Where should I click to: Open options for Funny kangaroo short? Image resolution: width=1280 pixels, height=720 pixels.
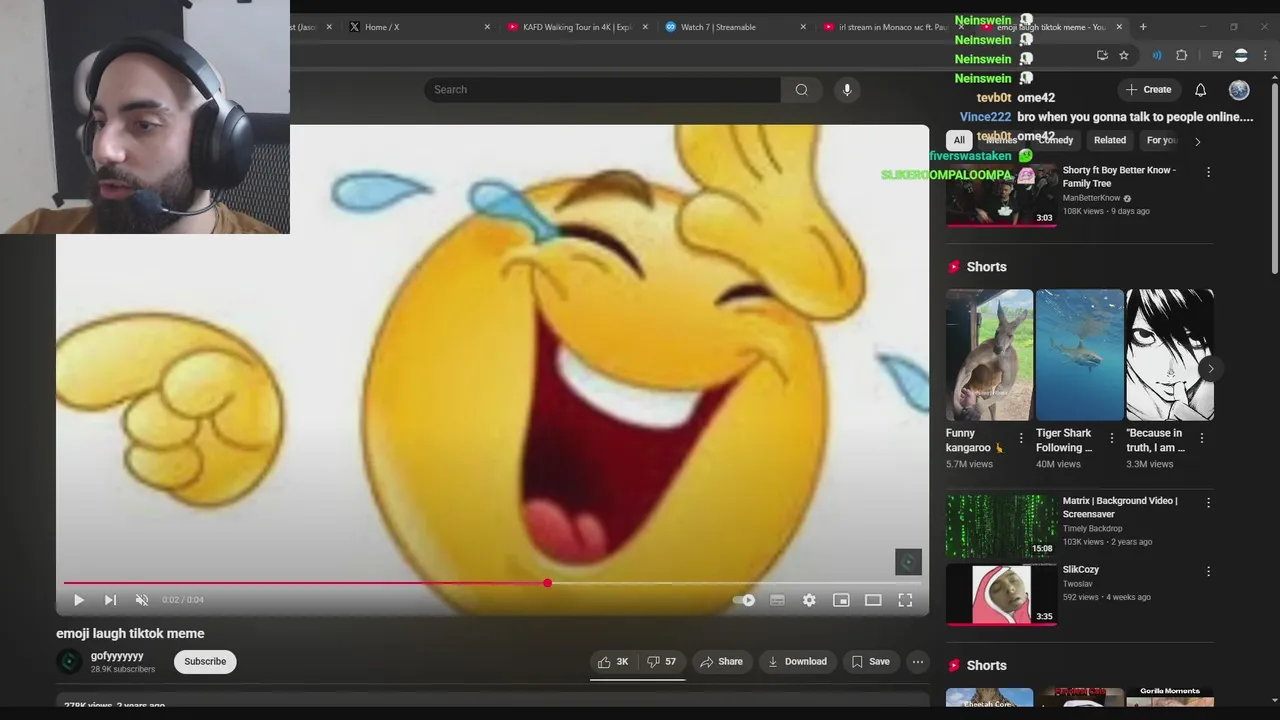(1021, 438)
